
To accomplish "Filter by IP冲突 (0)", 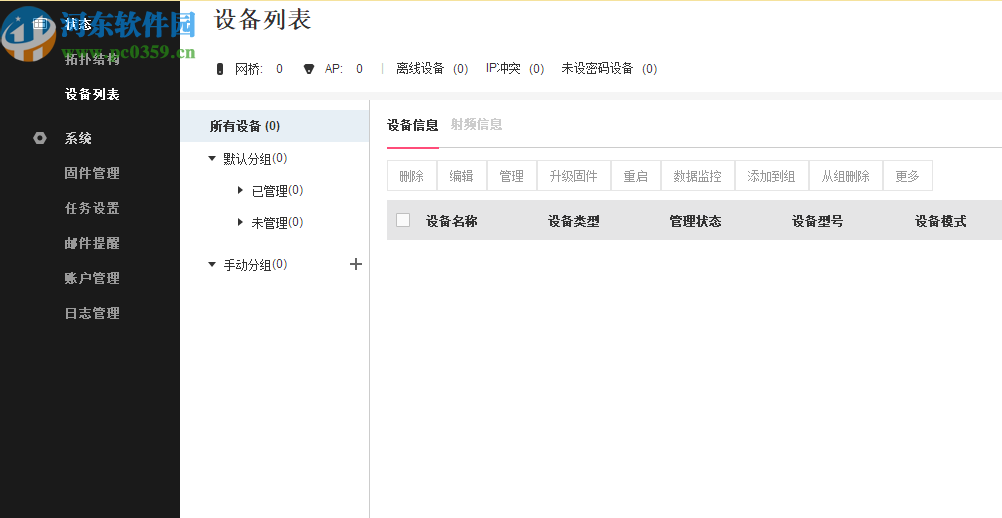I will (515, 68).
